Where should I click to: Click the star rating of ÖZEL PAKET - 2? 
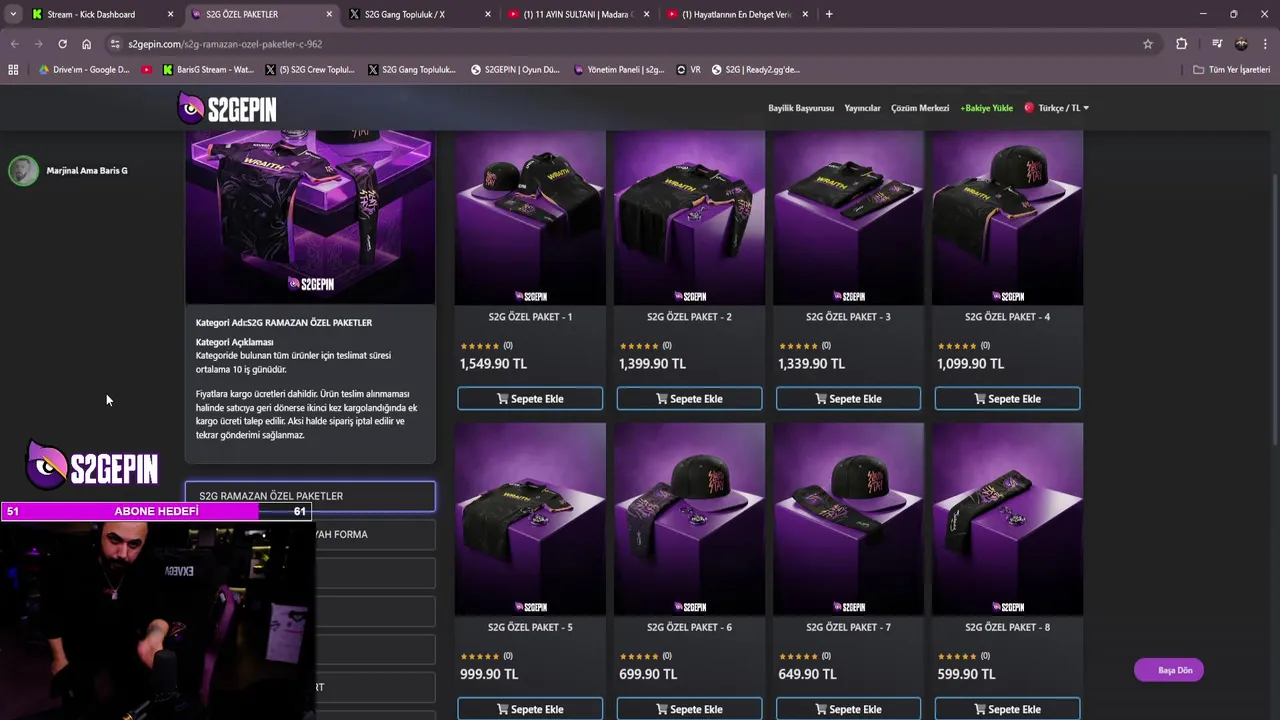pyautogui.click(x=639, y=346)
